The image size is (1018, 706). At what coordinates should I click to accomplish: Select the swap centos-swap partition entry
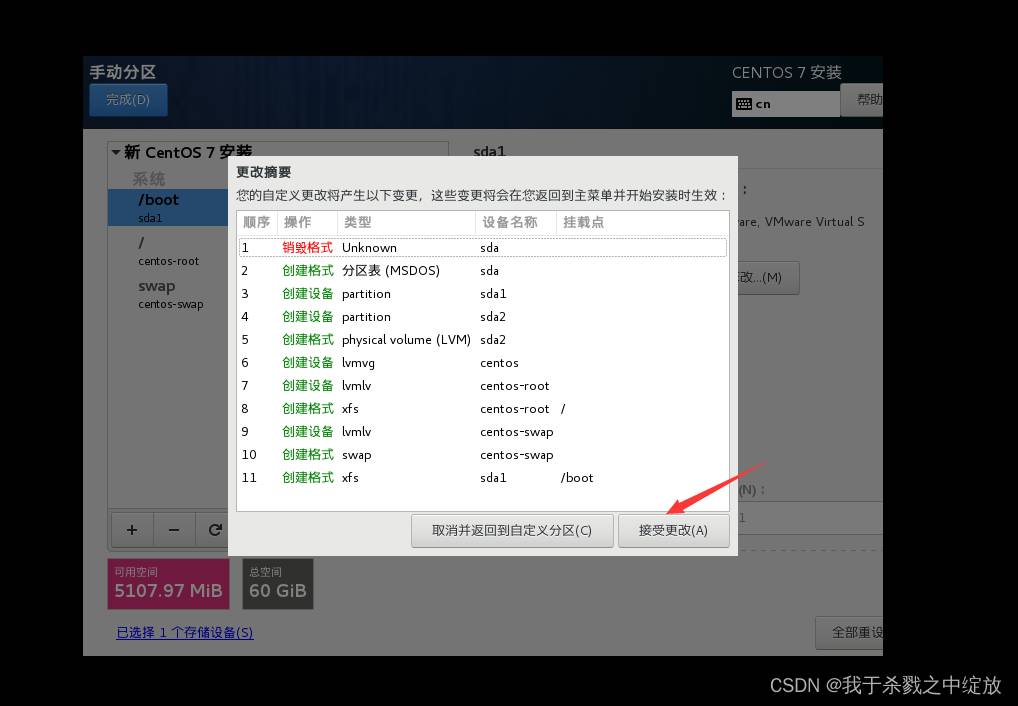[167, 294]
